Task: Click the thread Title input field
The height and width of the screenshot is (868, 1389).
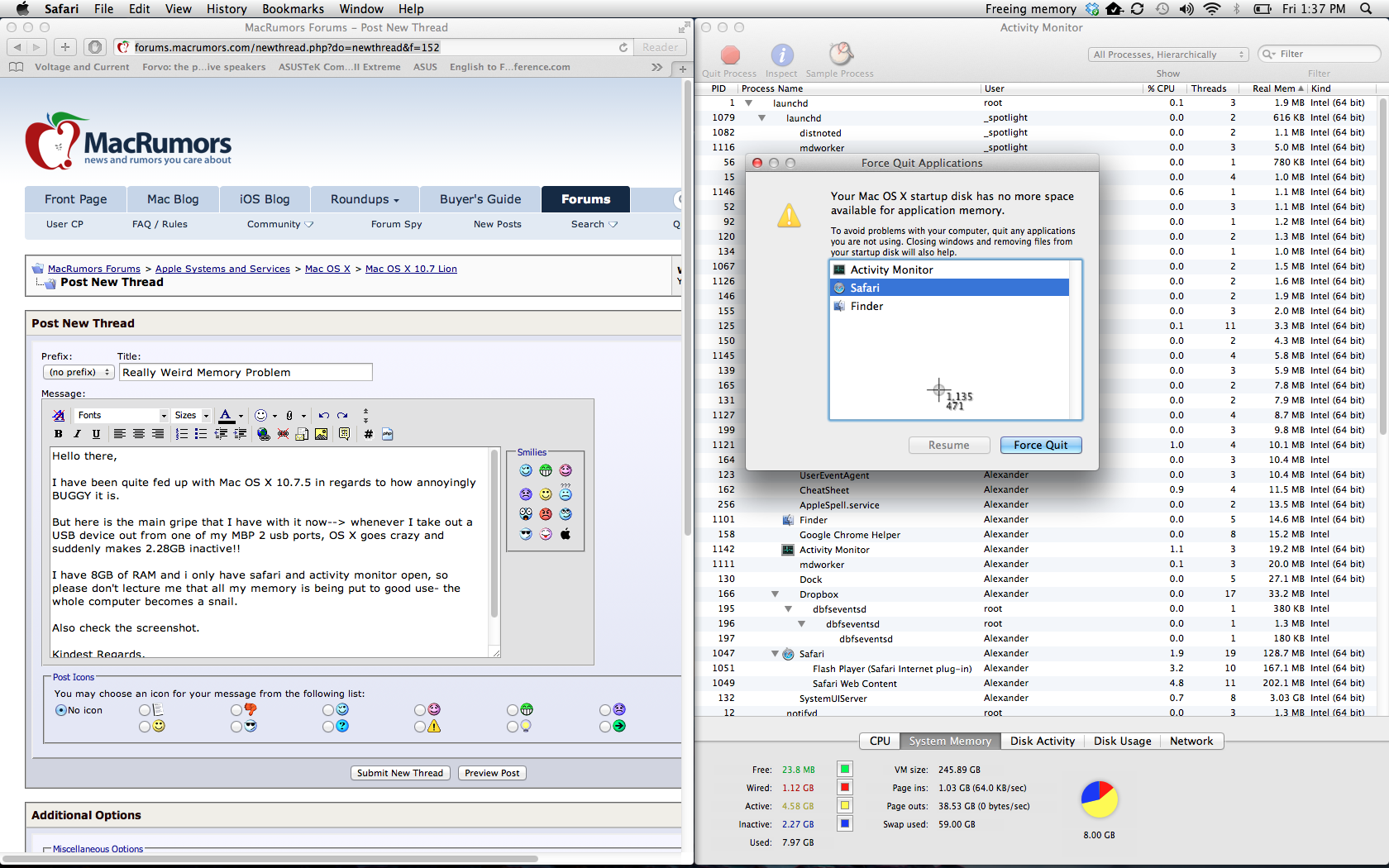Action: point(246,373)
